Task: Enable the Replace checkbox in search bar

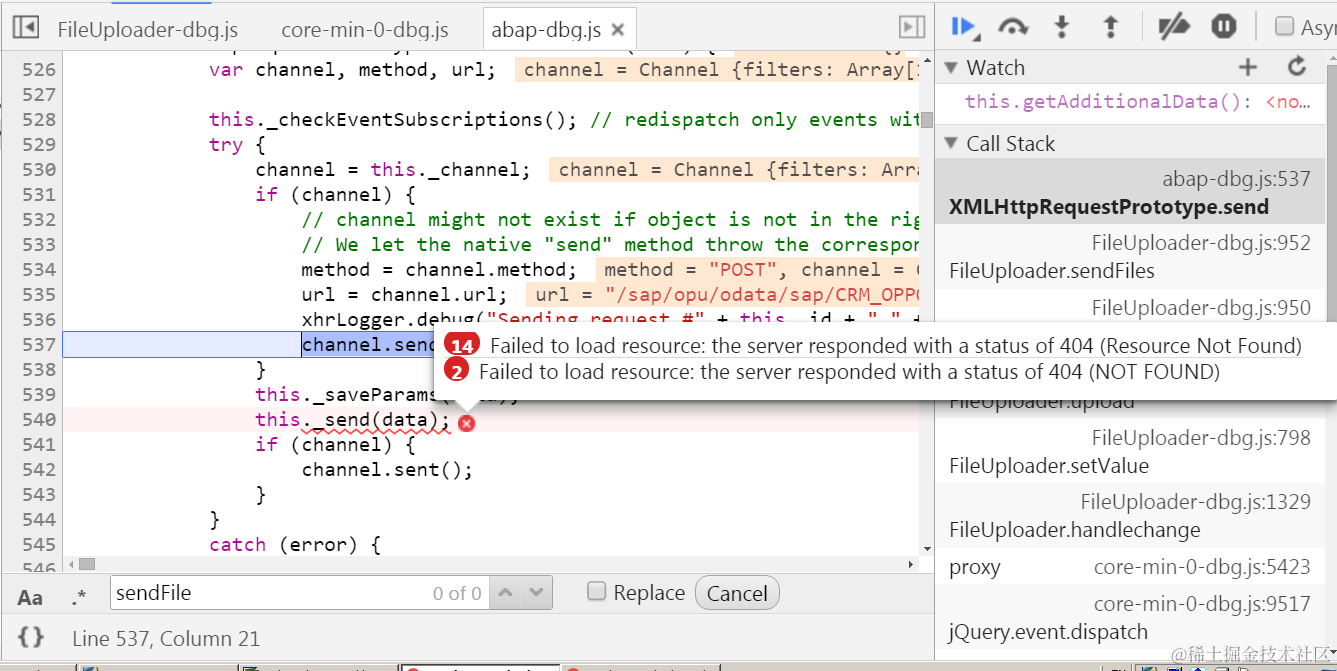Action: [x=596, y=592]
